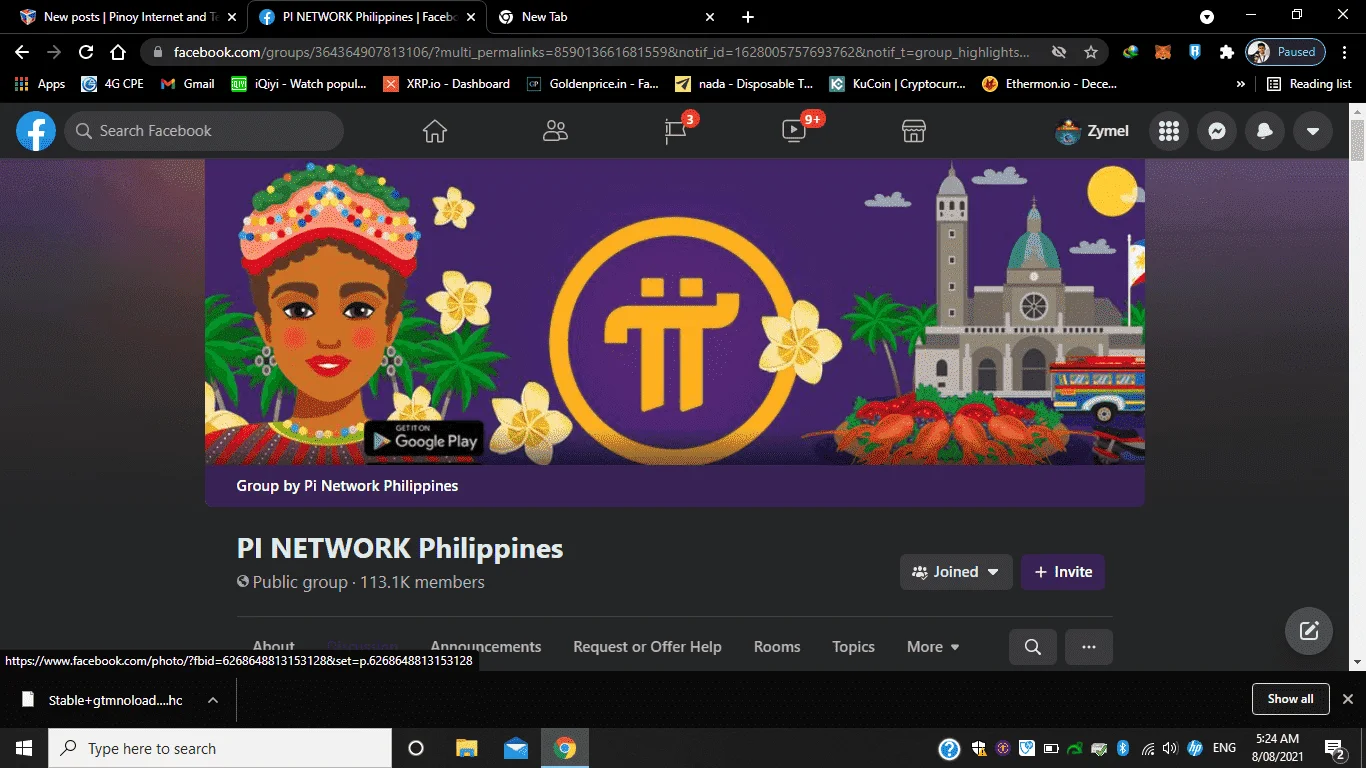Click Pi Network Philippines page link
Viewport: 1366px width, 768px height.
pyautogui.click(x=381, y=486)
